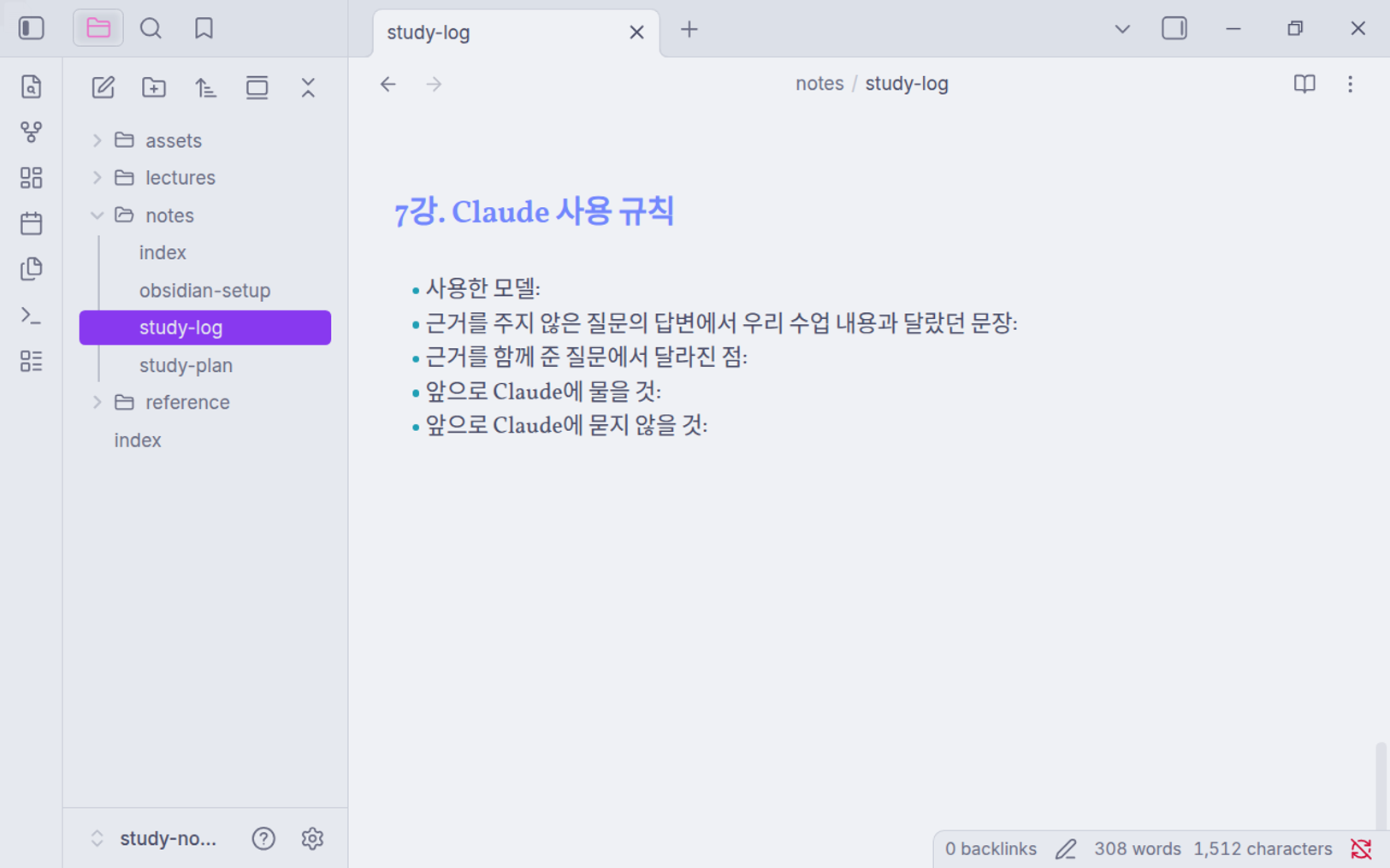Change file sort order

click(x=205, y=87)
